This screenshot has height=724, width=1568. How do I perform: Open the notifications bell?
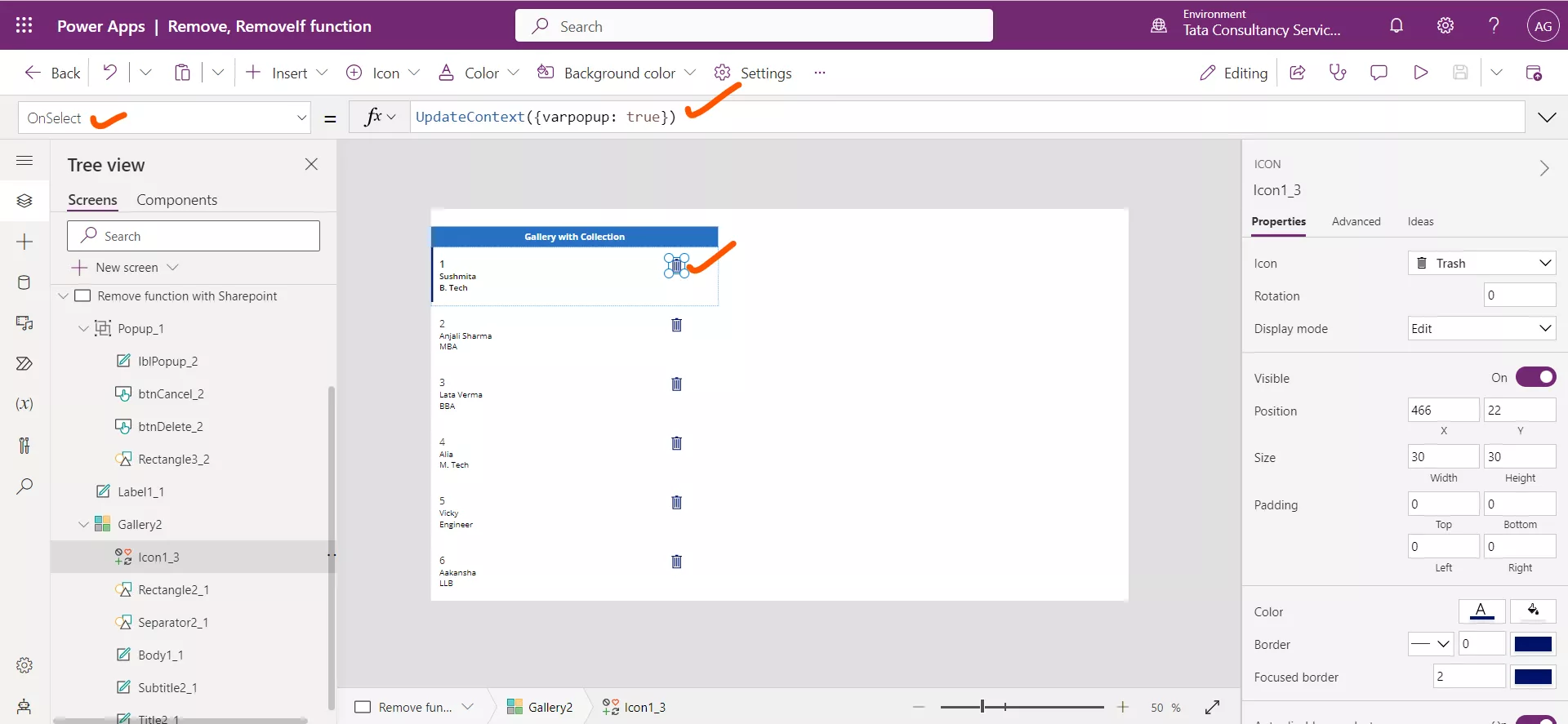pos(1396,25)
